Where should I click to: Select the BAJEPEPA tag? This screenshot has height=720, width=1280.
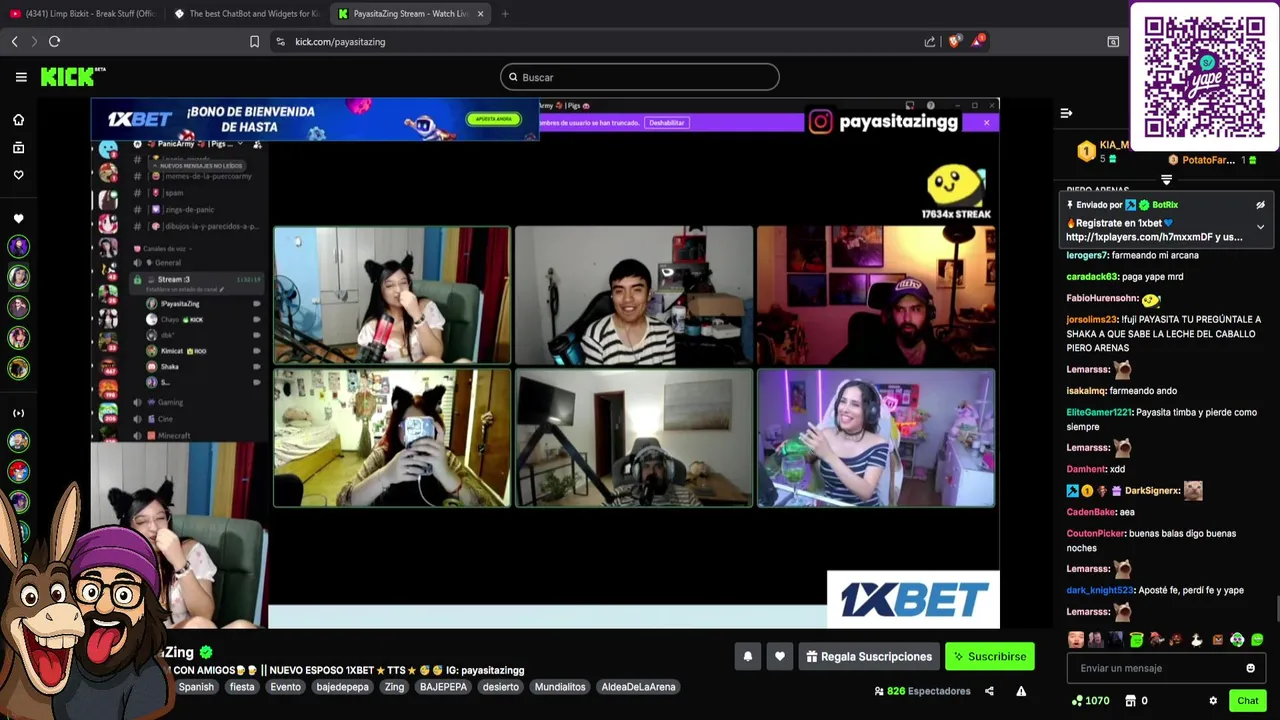443,687
